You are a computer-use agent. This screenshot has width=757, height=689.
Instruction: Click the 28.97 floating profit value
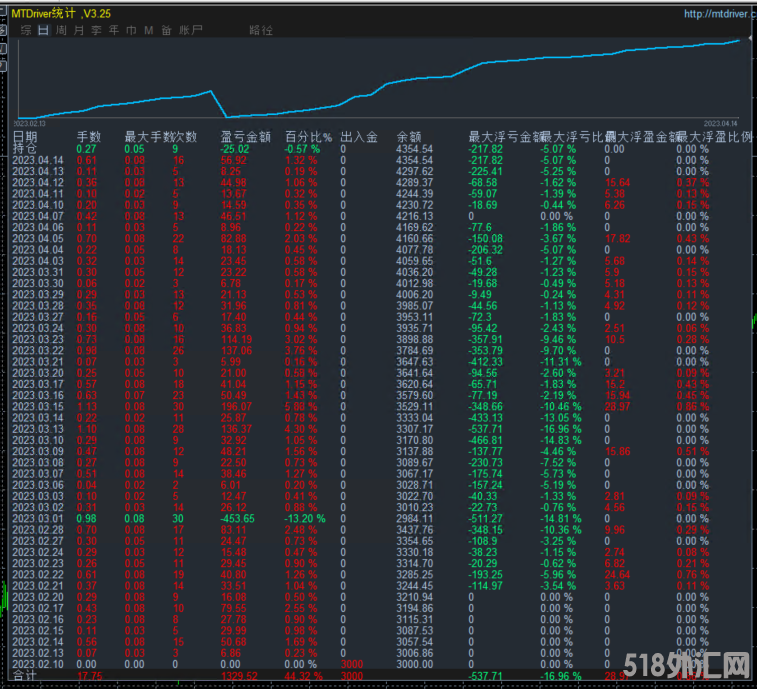coord(617,407)
